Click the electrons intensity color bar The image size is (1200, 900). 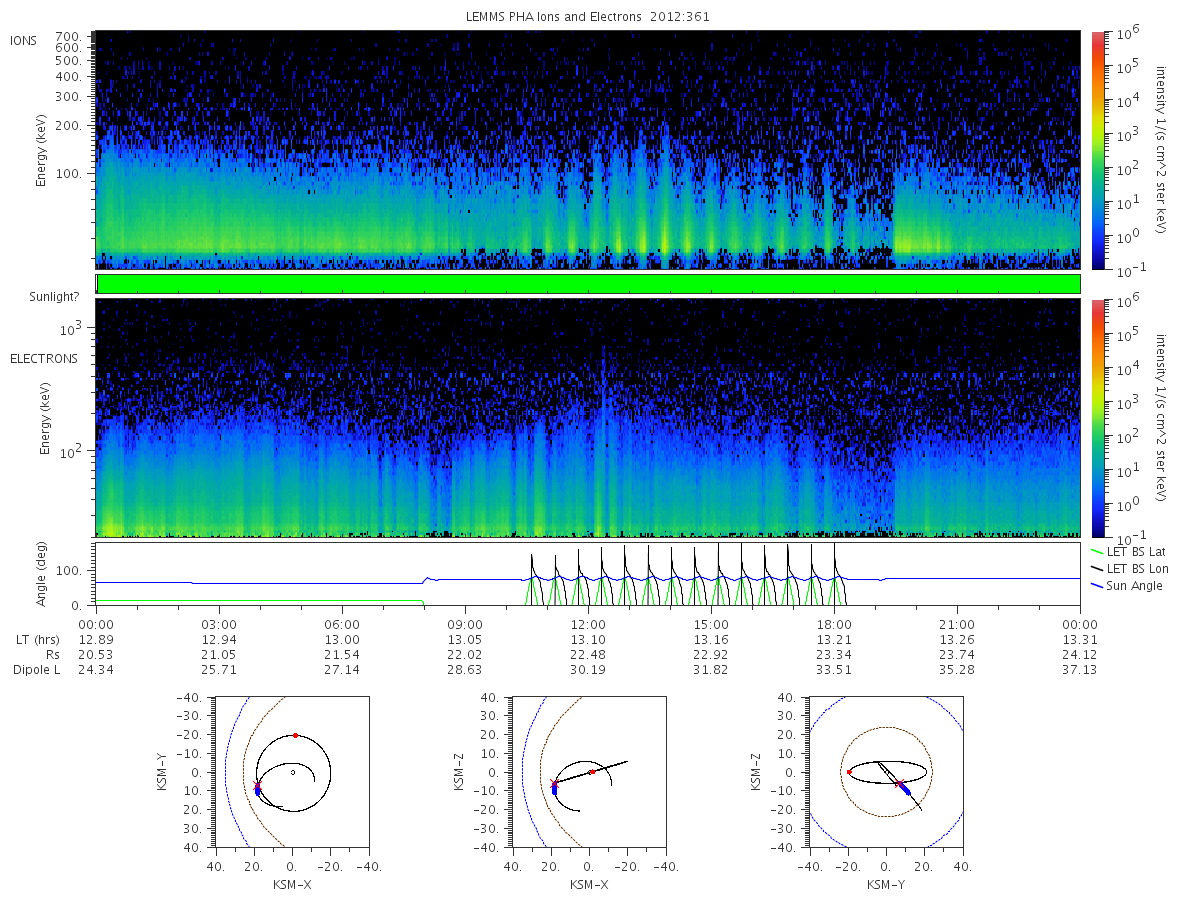[1097, 417]
